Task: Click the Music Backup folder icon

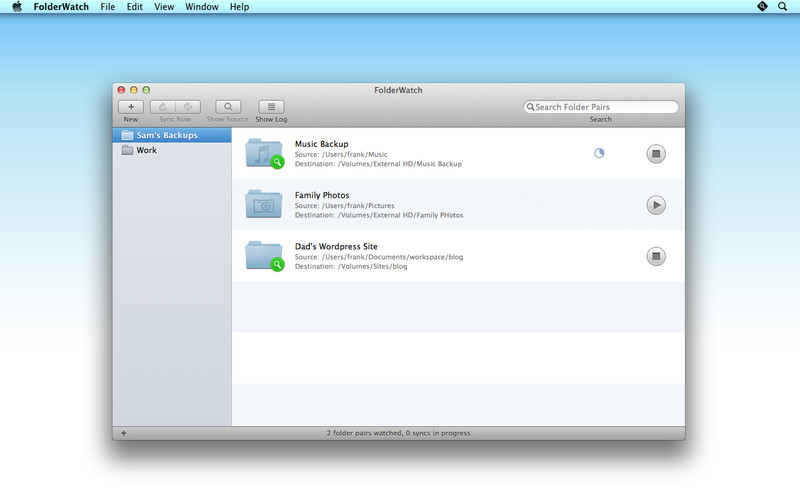Action: click(x=264, y=153)
